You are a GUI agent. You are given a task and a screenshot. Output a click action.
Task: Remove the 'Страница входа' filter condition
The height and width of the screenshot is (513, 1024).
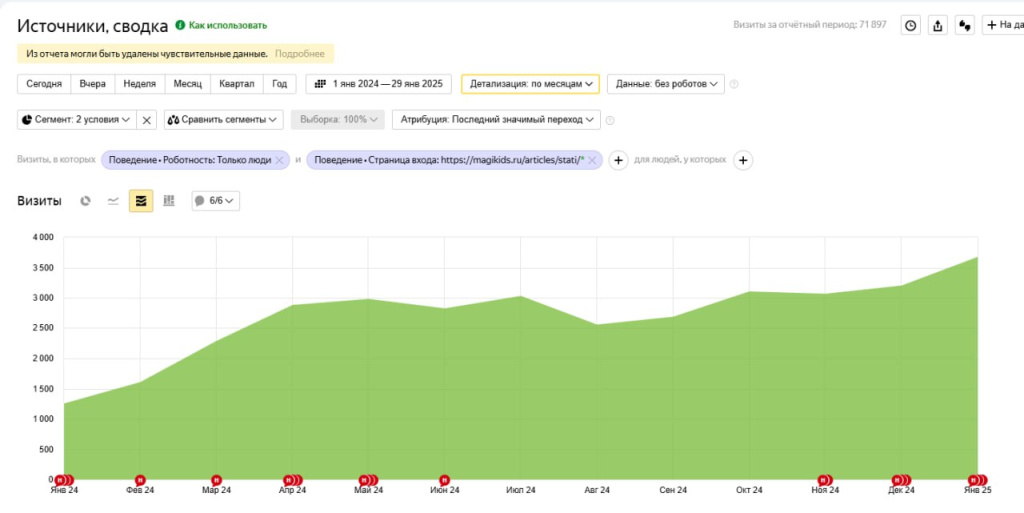click(592, 160)
